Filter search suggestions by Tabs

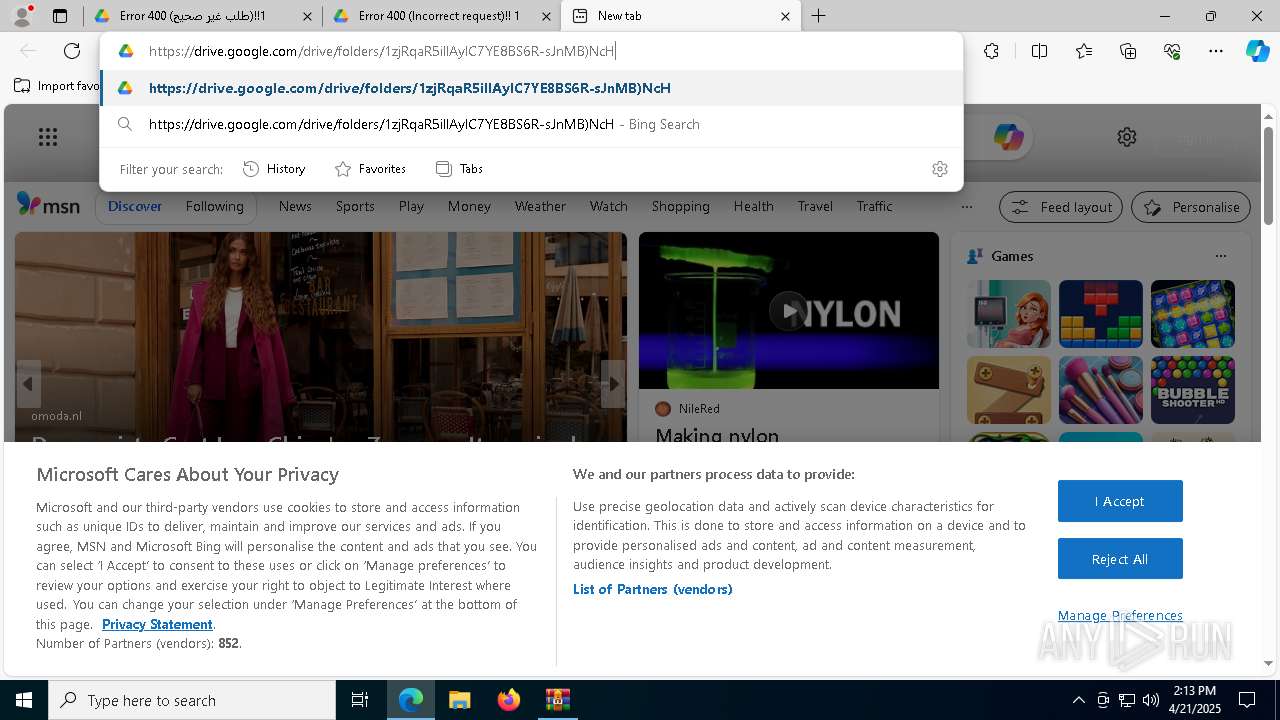coord(460,169)
